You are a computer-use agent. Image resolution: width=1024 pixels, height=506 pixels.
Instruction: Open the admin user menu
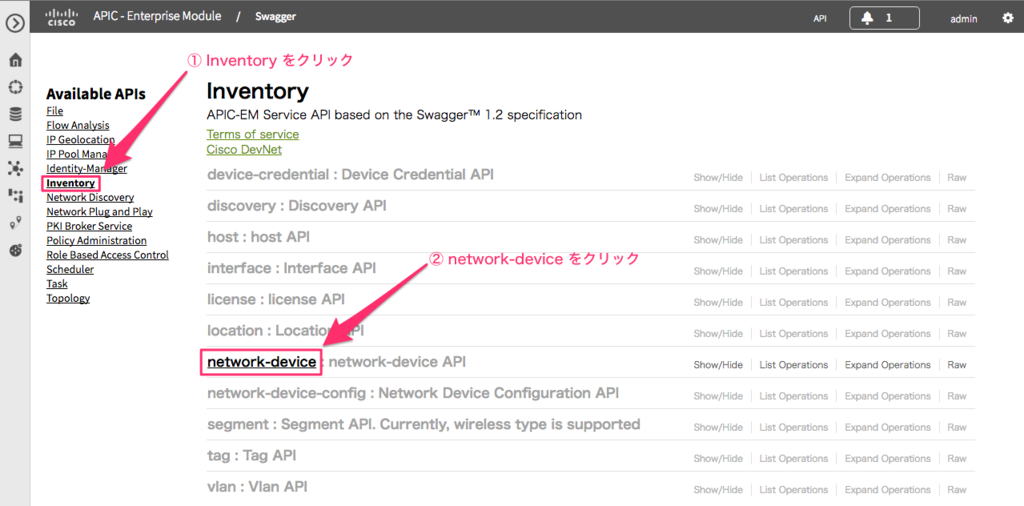pos(963,19)
